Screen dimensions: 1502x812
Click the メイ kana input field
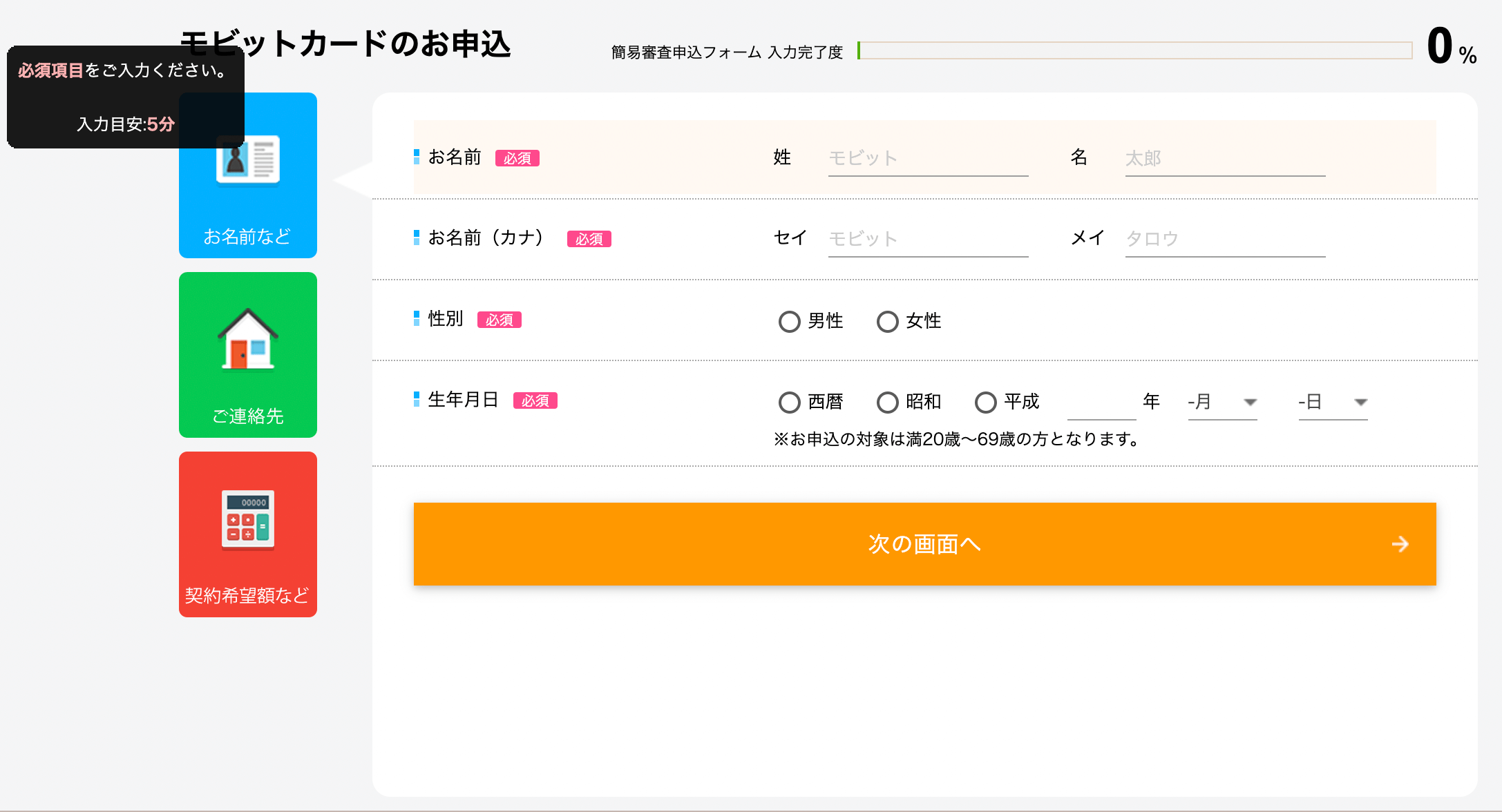click(1225, 240)
